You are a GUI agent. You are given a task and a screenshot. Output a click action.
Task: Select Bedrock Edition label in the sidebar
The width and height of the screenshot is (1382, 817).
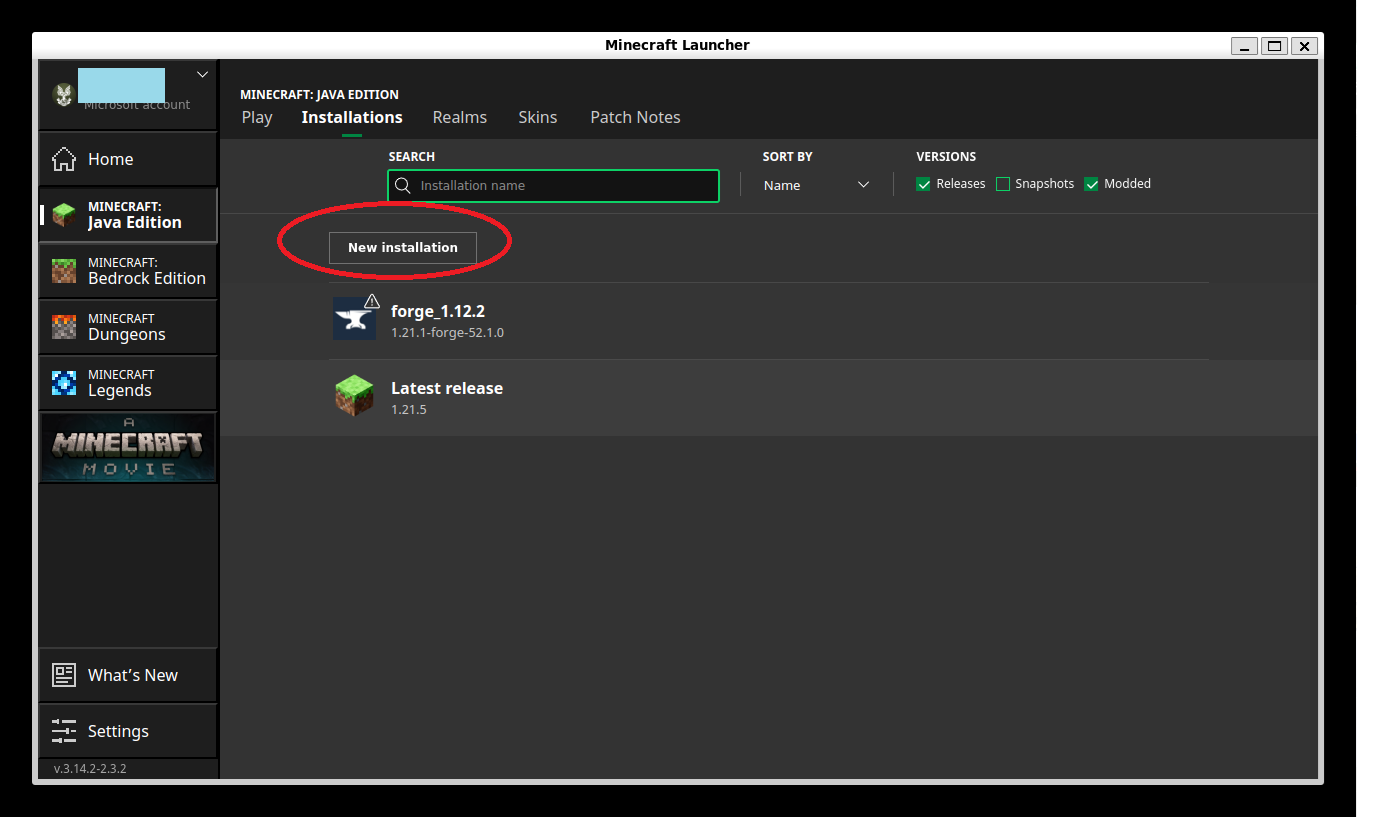tap(147, 278)
